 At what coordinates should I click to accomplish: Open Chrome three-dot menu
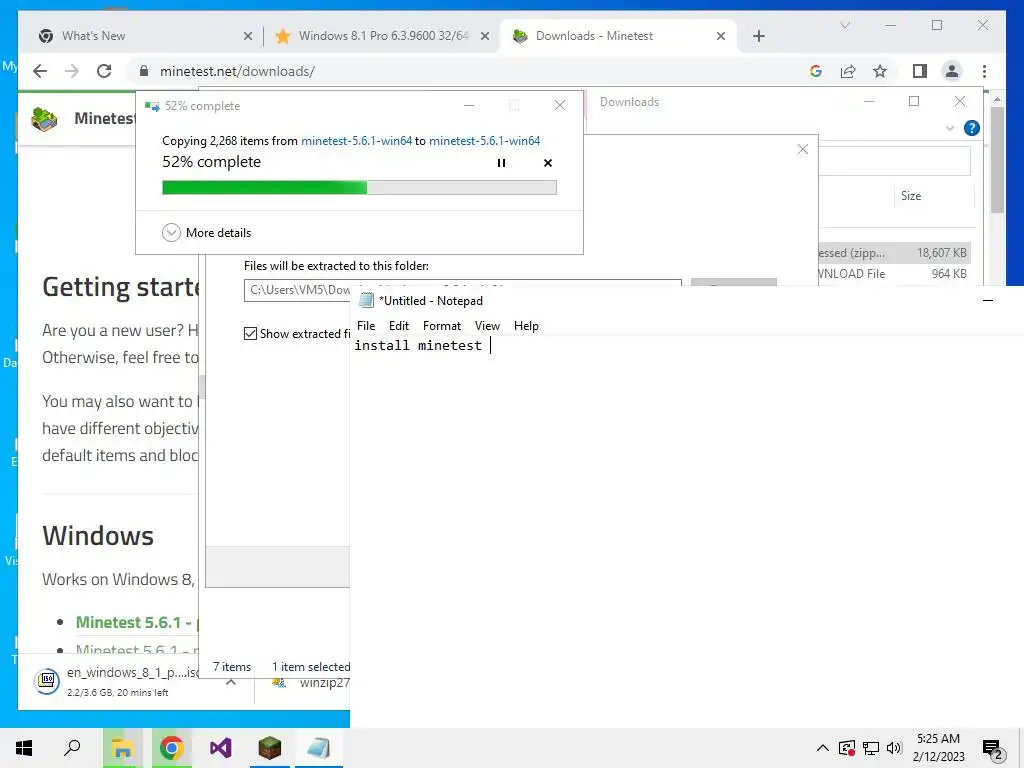click(x=984, y=71)
